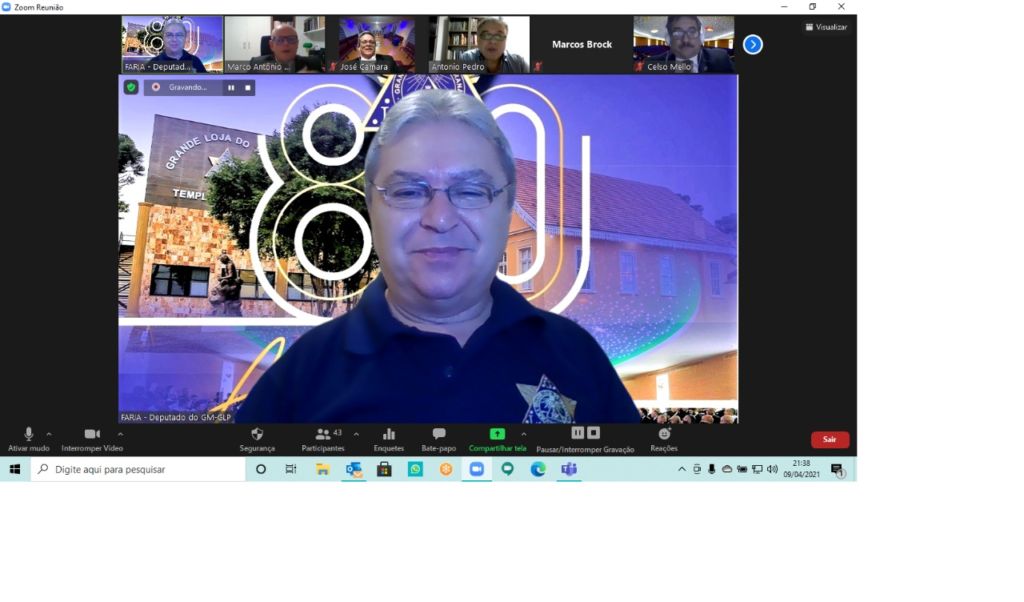Screen dimensions: 1024x602
Task: Switch to Zoom on the taskbar
Action: pyautogui.click(x=477, y=469)
